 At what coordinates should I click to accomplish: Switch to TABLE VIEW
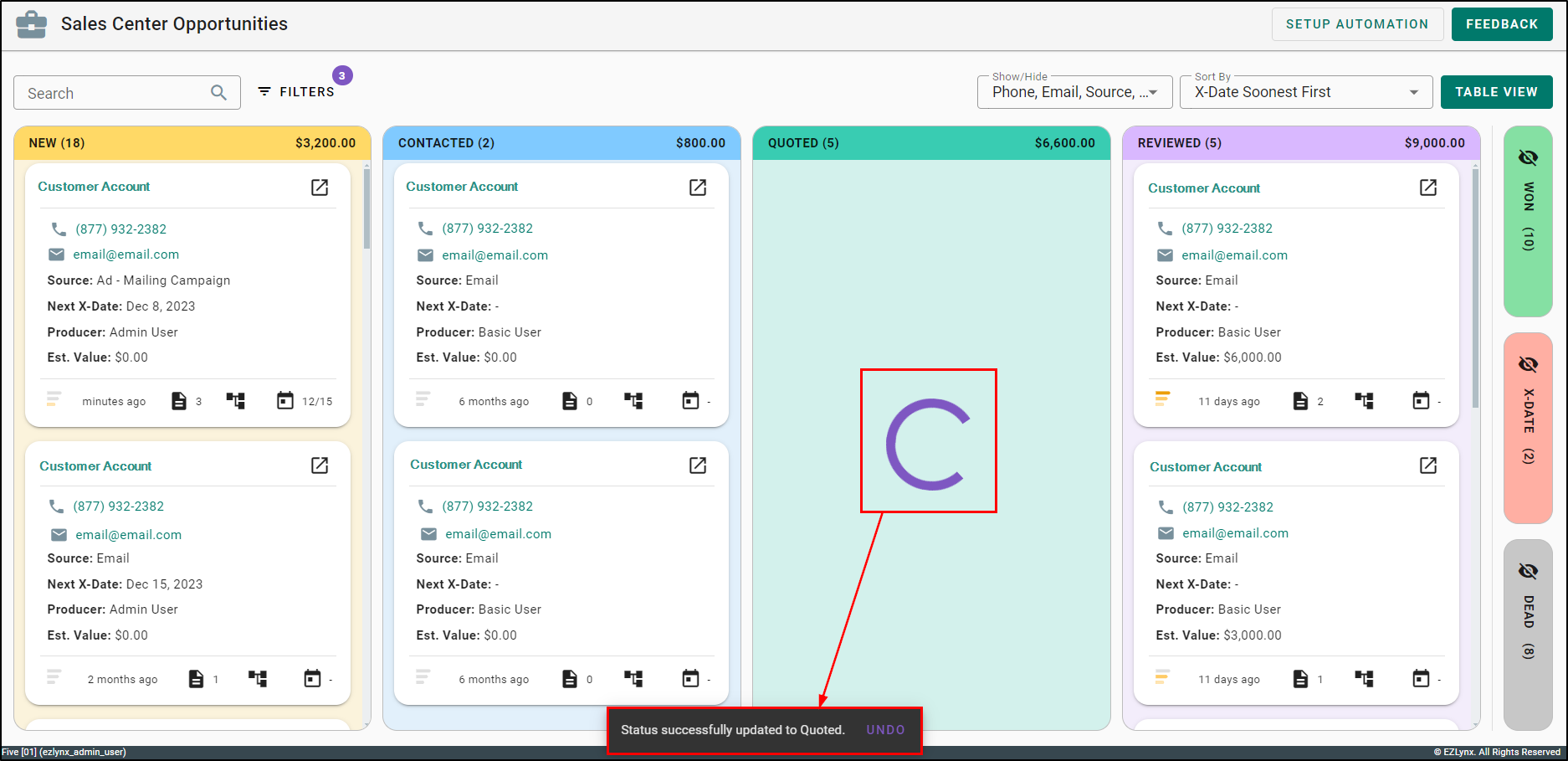(x=1496, y=92)
